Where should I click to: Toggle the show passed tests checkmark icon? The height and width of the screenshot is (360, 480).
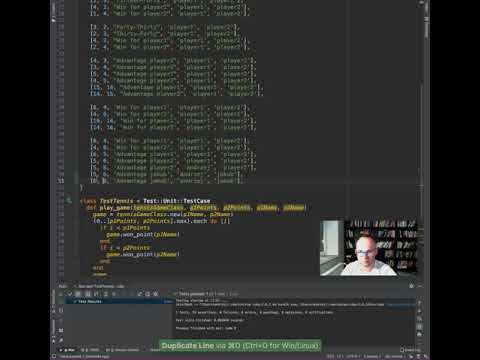(x=70, y=294)
